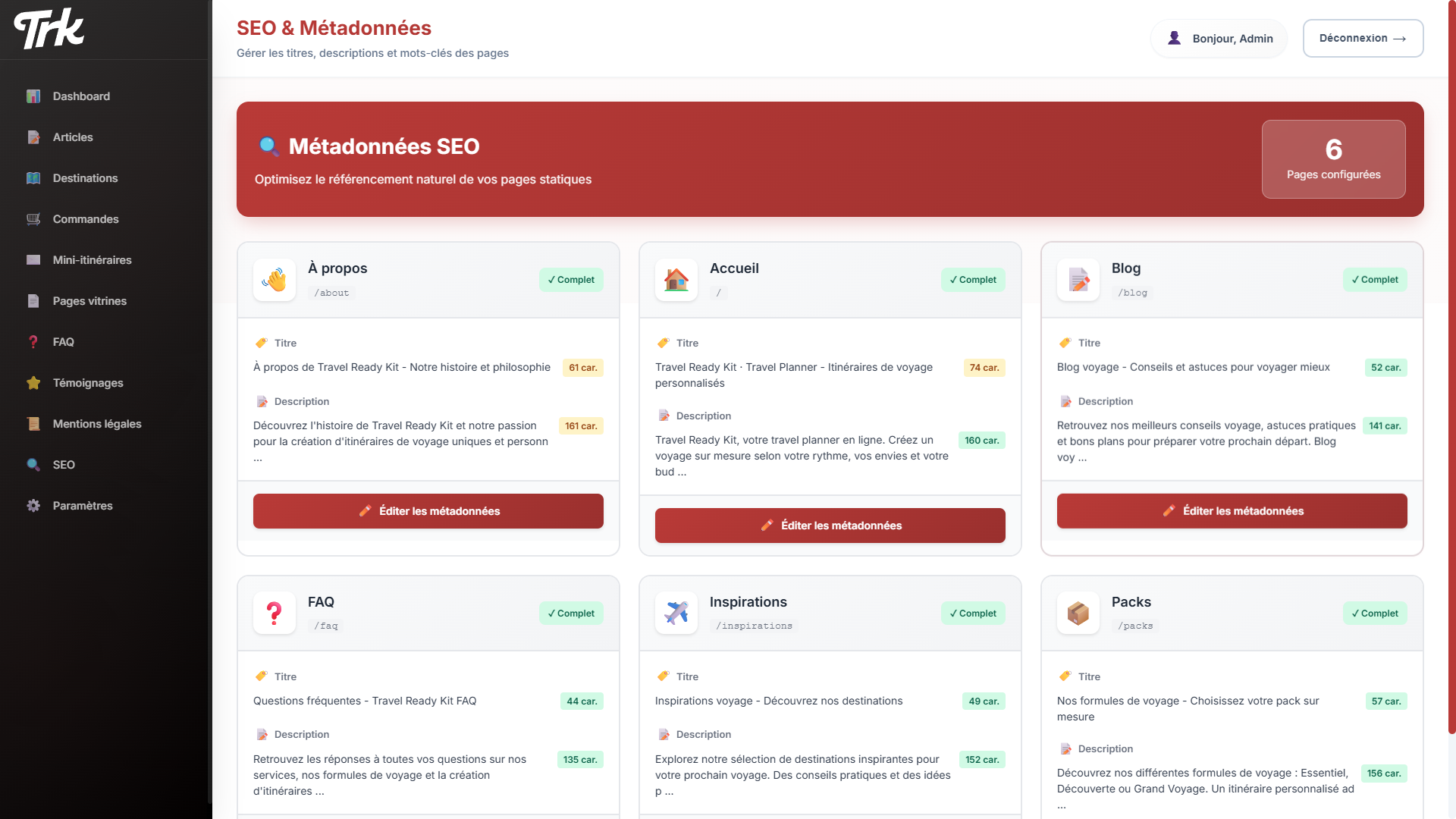Viewport: 1456px width, 819px height.
Task: Click the /blog path label
Action: pos(1132,293)
